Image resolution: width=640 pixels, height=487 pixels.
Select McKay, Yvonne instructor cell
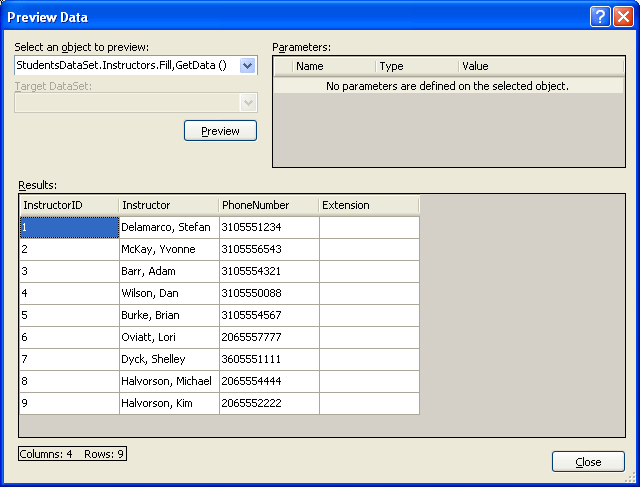[x=168, y=249]
